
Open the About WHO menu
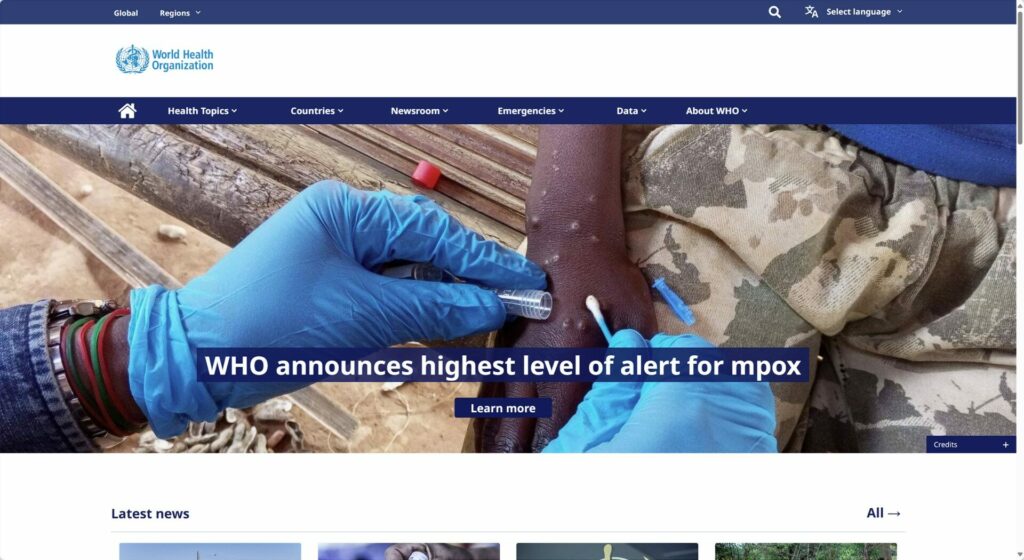click(x=716, y=111)
